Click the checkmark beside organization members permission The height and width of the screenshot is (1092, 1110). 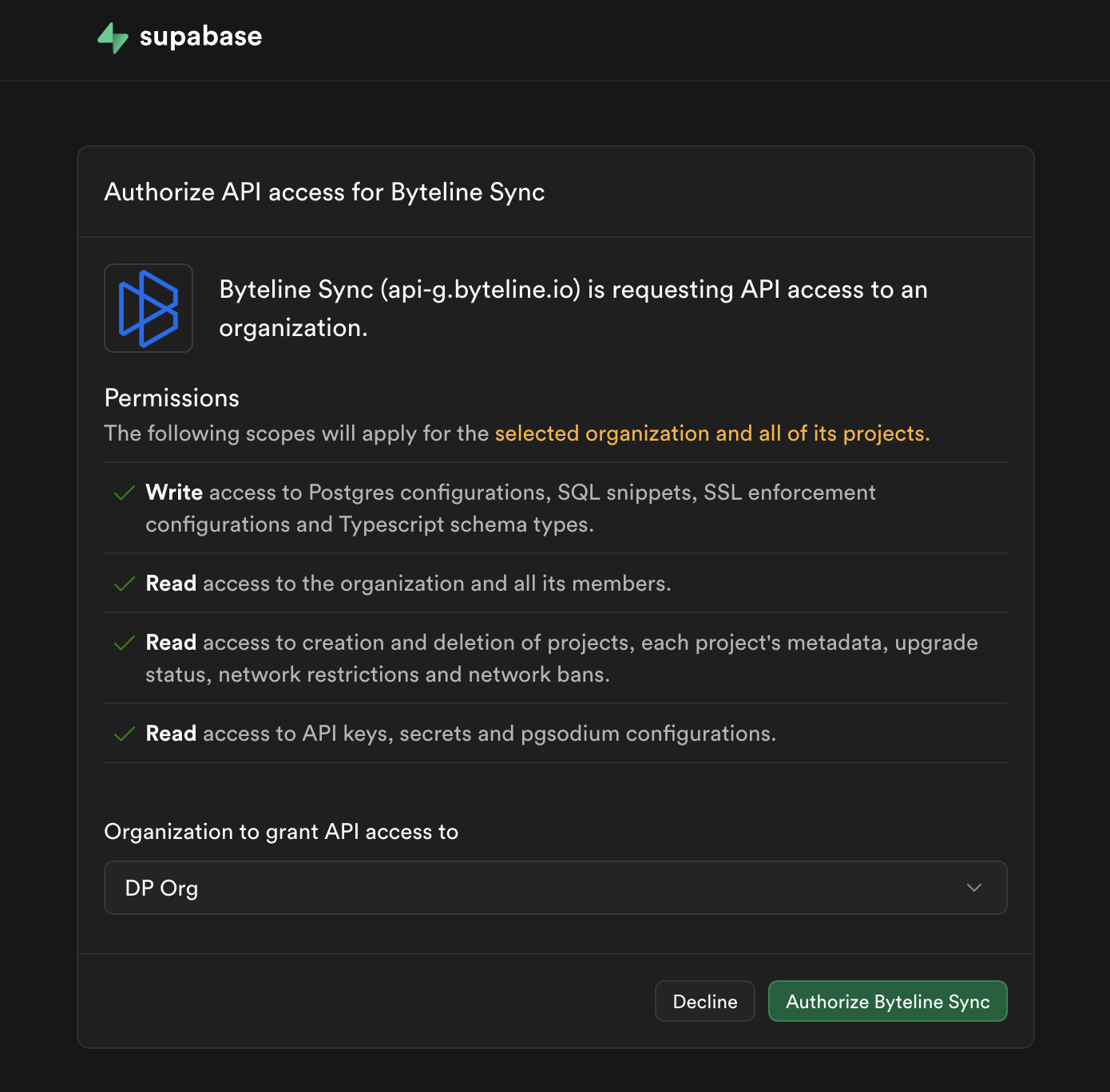click(x=125, y=584)
